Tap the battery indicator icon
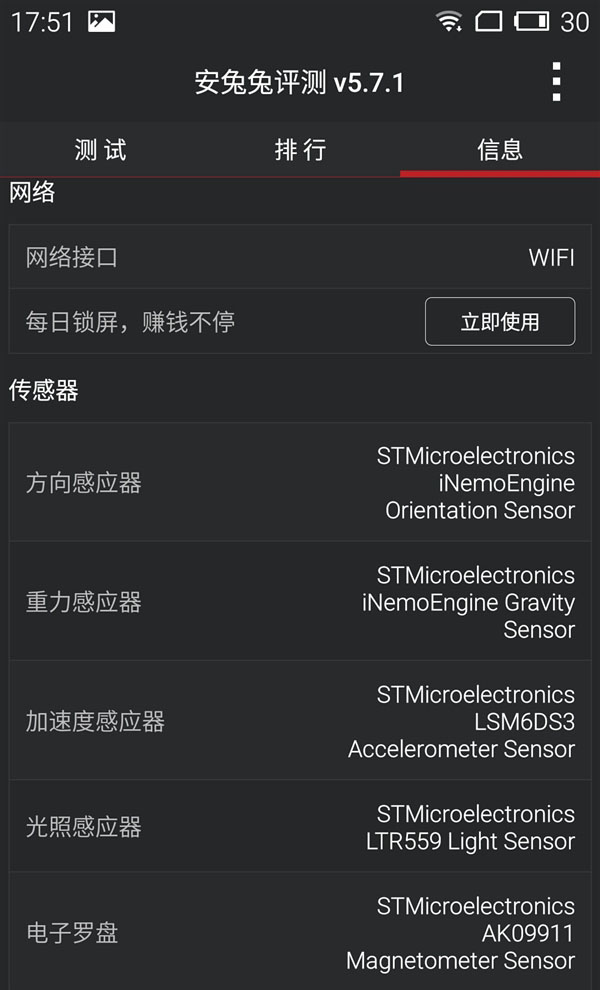 pyautogui.click(x=531, y=21)
